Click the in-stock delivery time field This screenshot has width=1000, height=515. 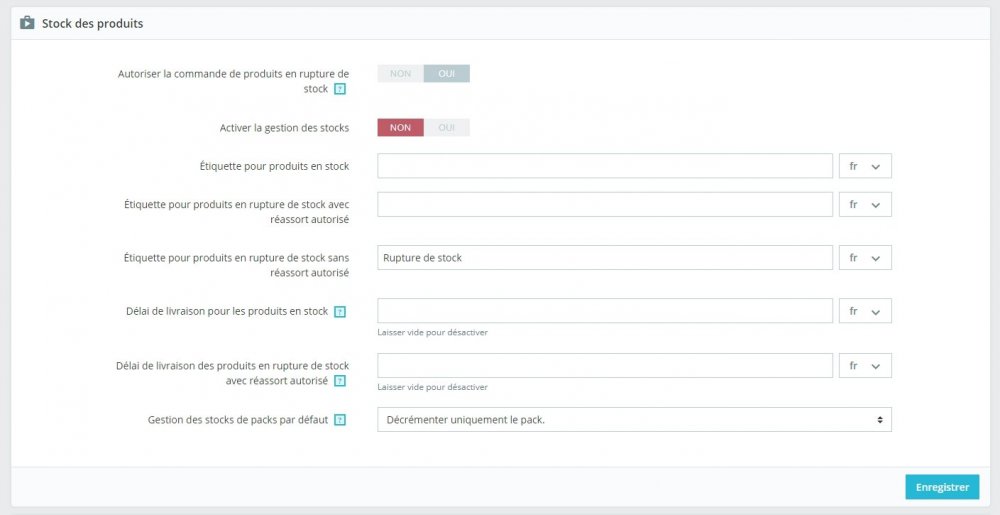tap(605, 311)
